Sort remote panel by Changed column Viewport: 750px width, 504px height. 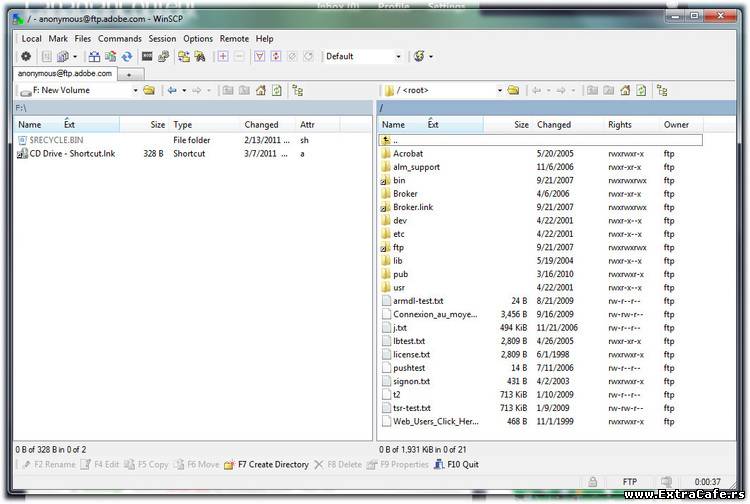click(x=554, y=125)
